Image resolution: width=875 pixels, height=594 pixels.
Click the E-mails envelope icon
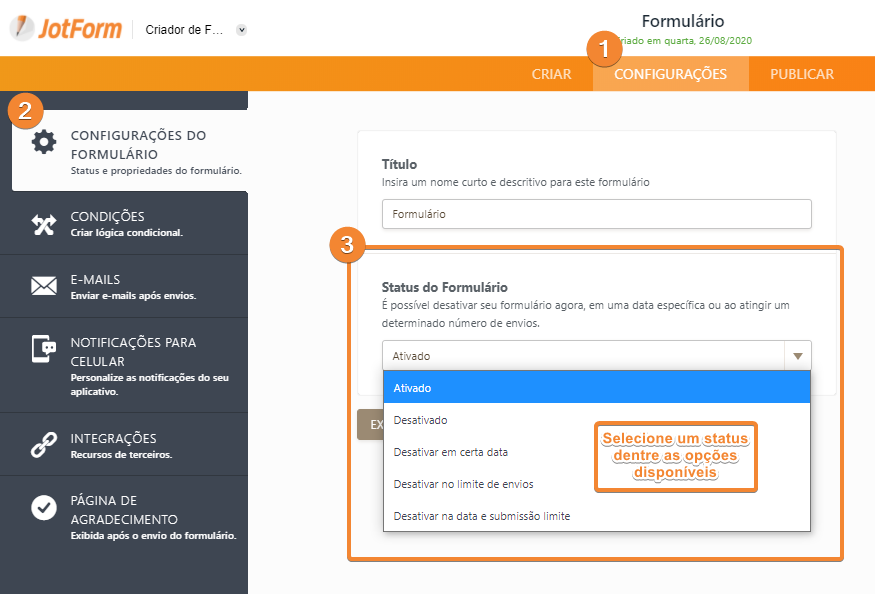[x=44, y=287]
